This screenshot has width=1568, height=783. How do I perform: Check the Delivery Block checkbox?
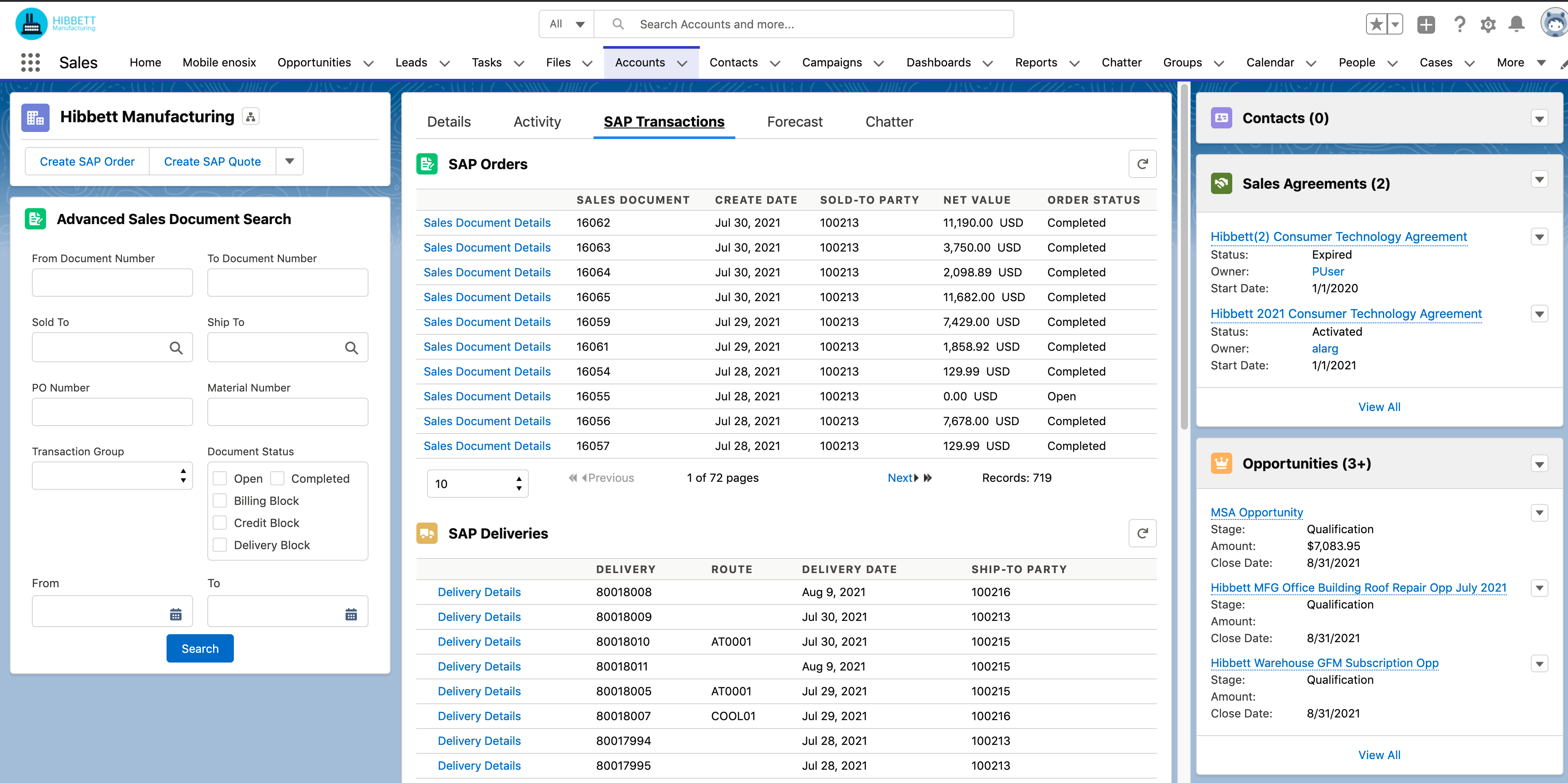pyautogui.click(x=220, y=544)
